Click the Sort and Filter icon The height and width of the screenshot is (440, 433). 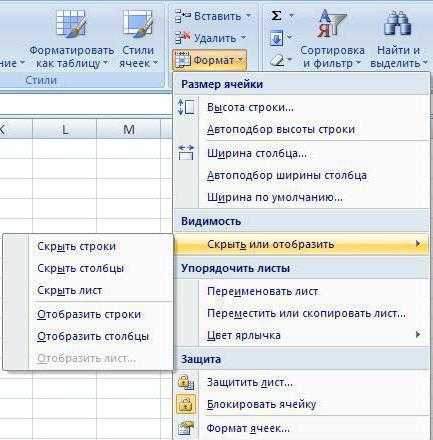tap(332, 23)
